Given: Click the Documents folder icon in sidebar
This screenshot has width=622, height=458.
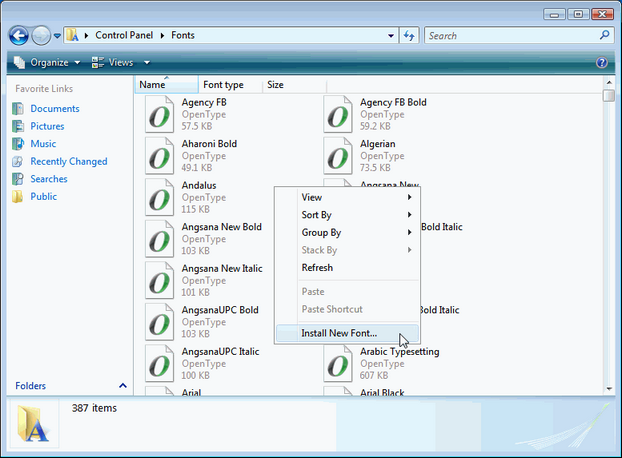Looking at the screenshot, I should [x=18, y=109].
